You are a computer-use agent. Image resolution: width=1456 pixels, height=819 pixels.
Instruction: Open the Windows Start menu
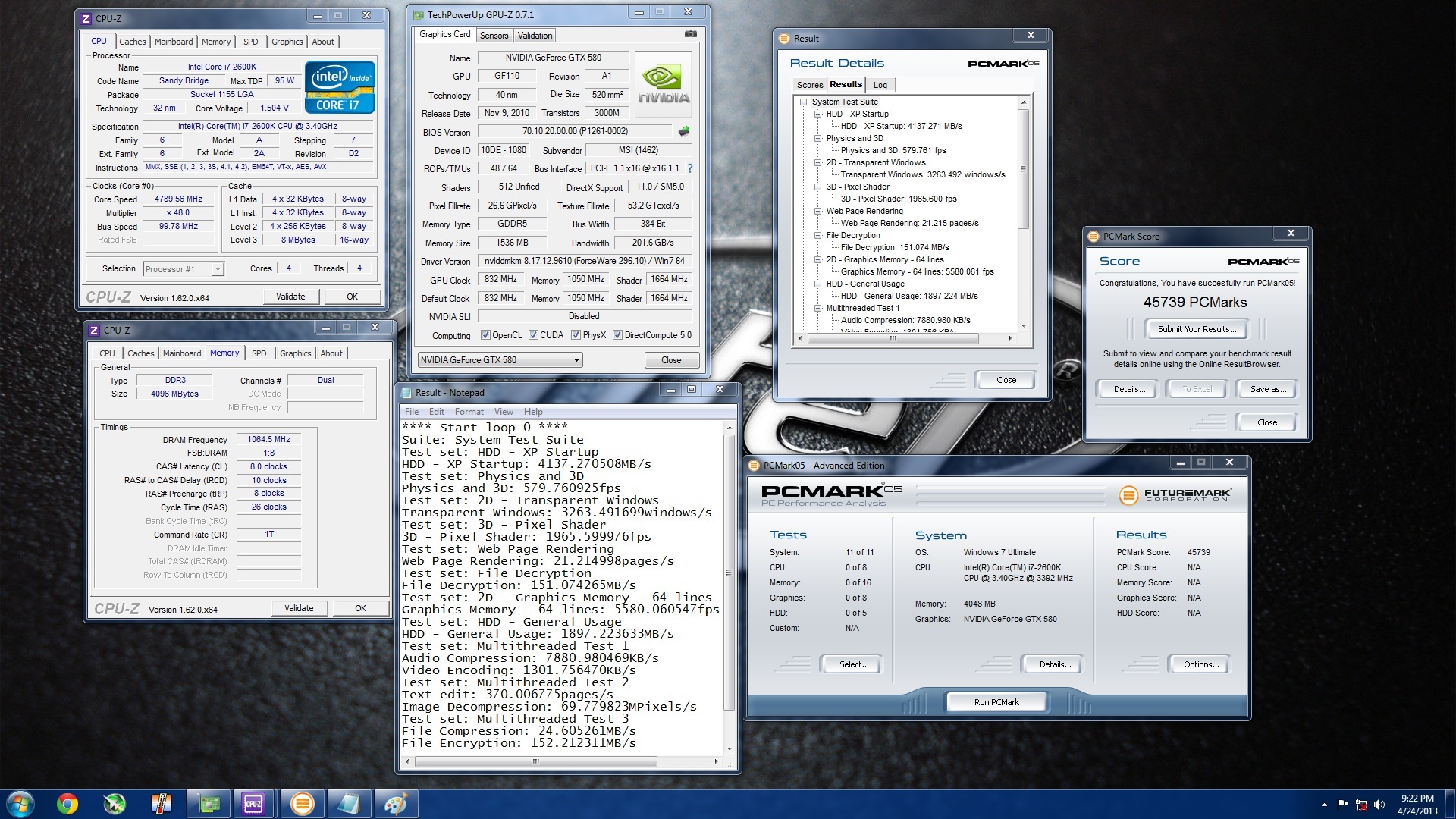coord(20,804)
